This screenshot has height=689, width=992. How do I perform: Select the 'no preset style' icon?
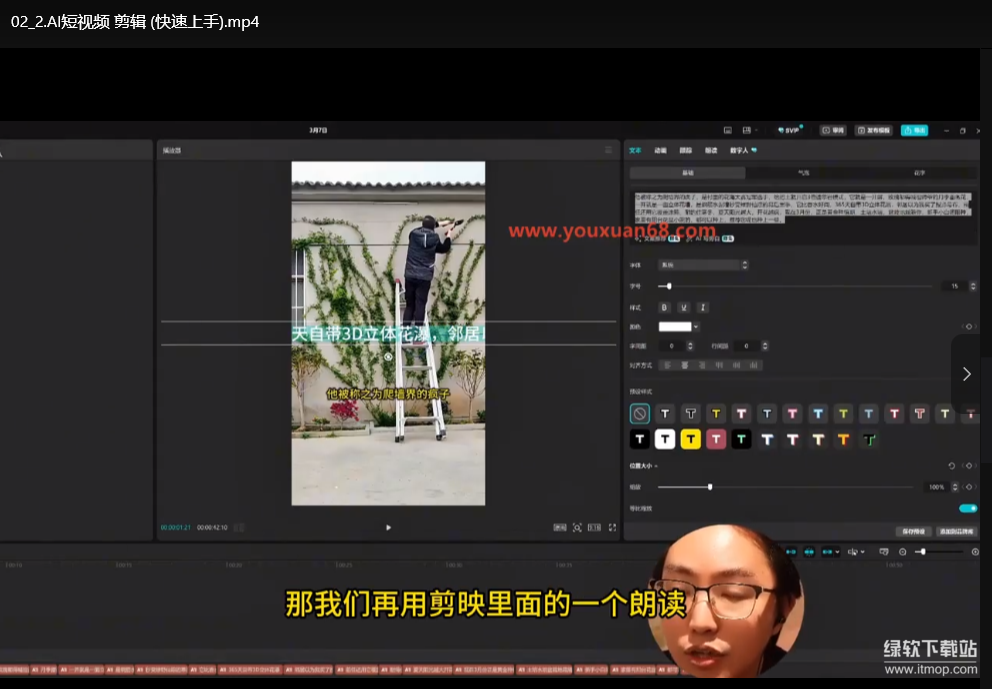point(640,413)
